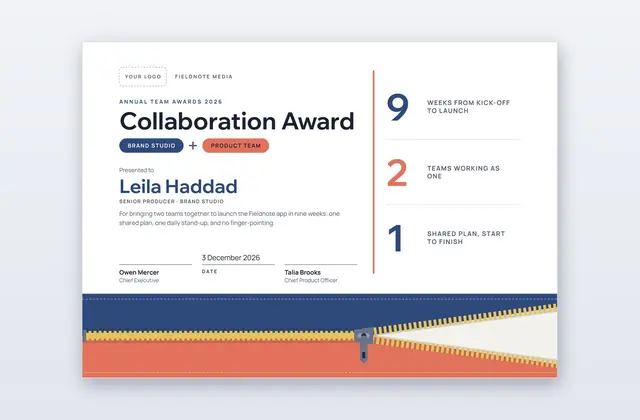Click the large blue number 9
Screen dimensions: 640x420
point(398,107)
